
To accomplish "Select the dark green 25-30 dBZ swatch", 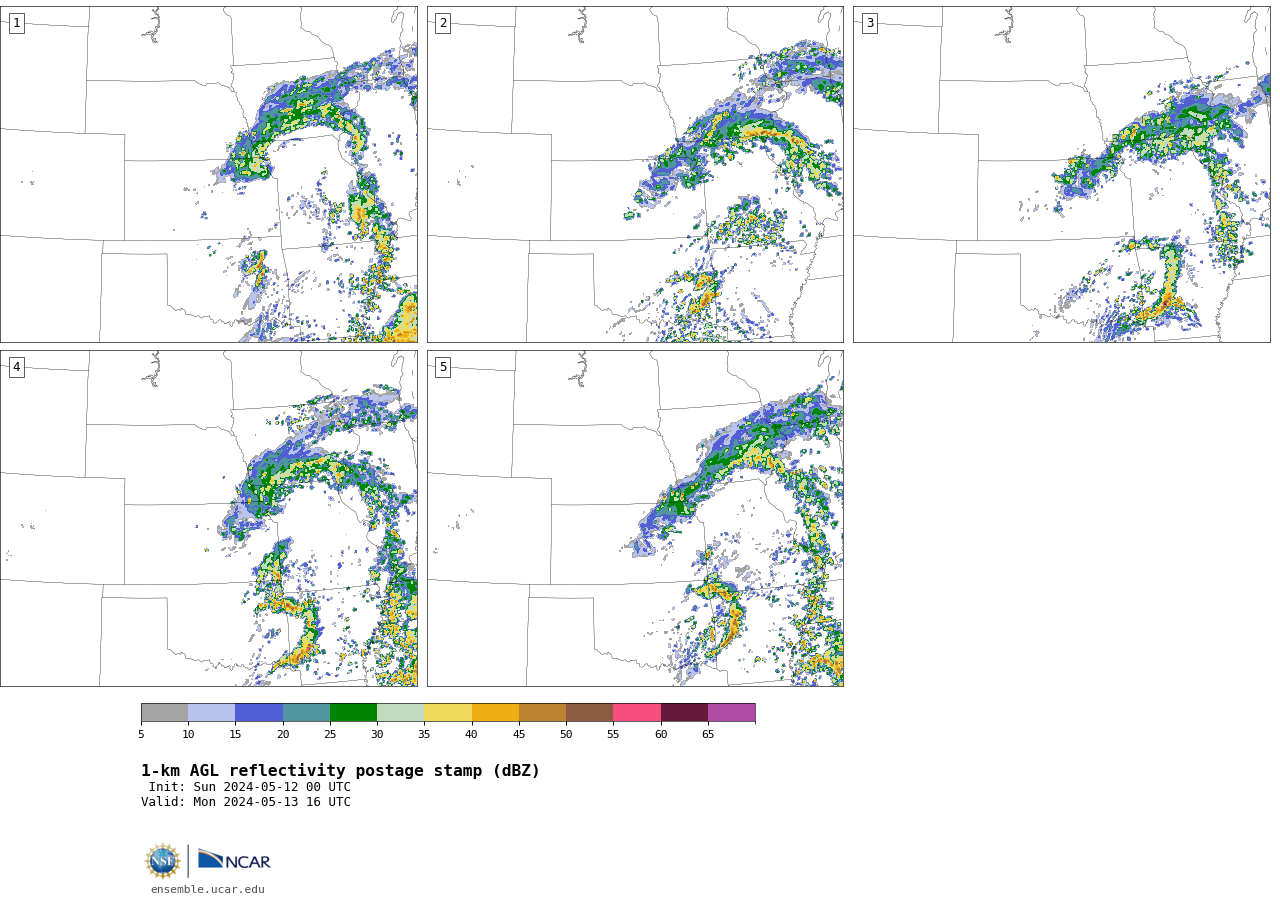I will 353,713.
